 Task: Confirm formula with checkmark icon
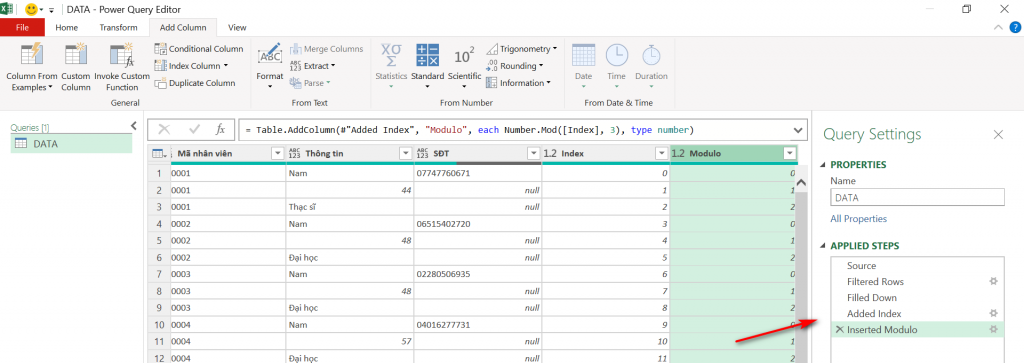(194, 129)
